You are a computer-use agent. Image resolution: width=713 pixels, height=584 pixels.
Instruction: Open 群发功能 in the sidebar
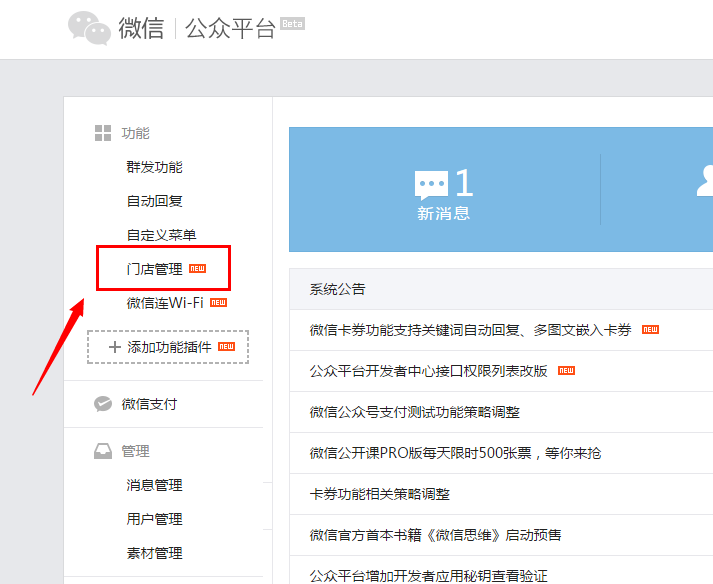point(155,167)
